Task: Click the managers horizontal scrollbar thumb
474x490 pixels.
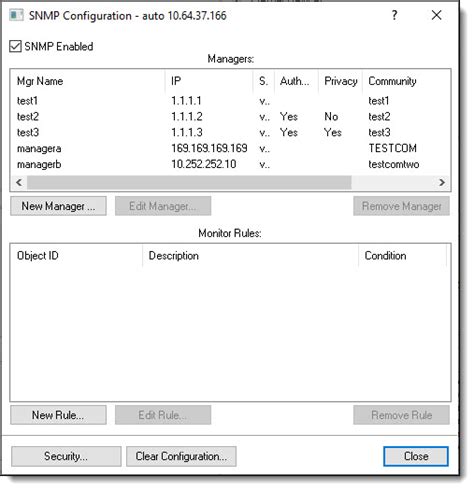Action: (x=189, y=182)
